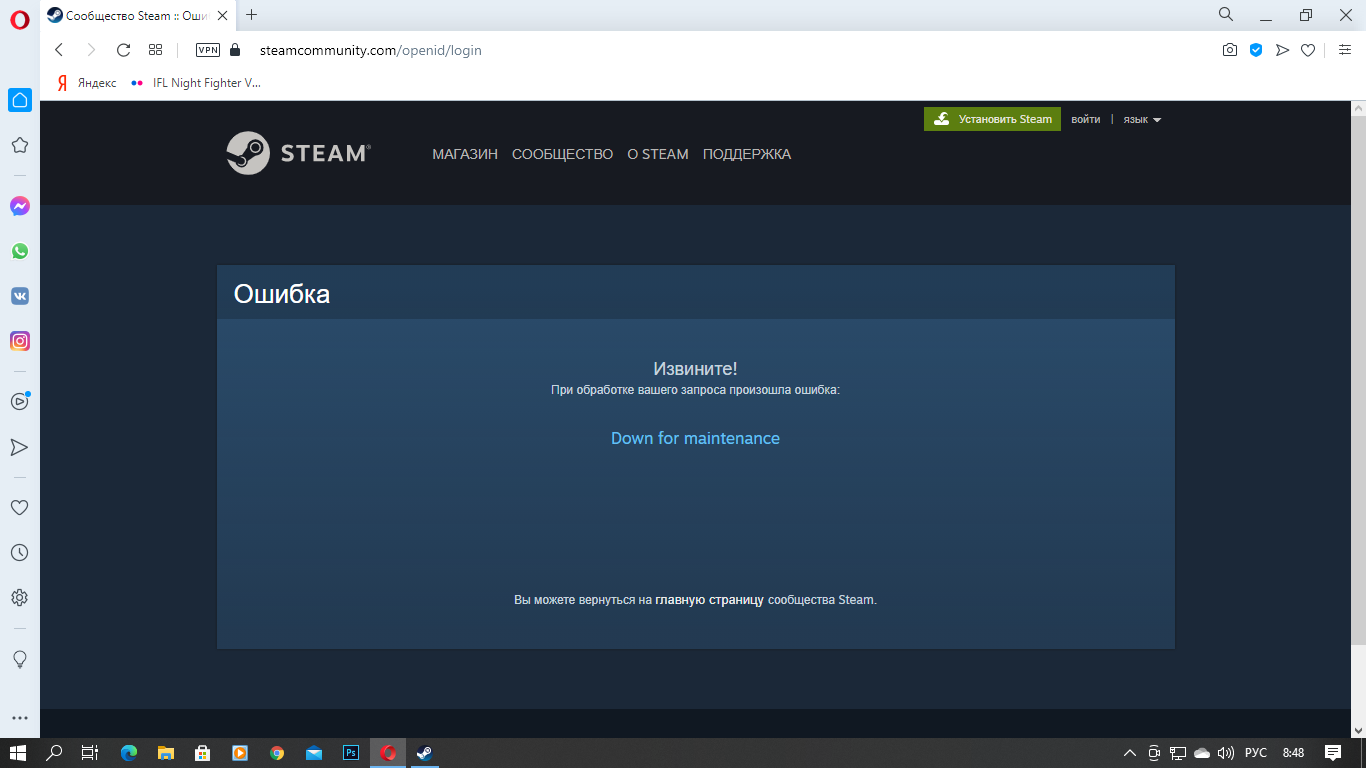
Task: Add page to bookmarks heart icon
Action: pyautogui.click(x=1308, y=50)
